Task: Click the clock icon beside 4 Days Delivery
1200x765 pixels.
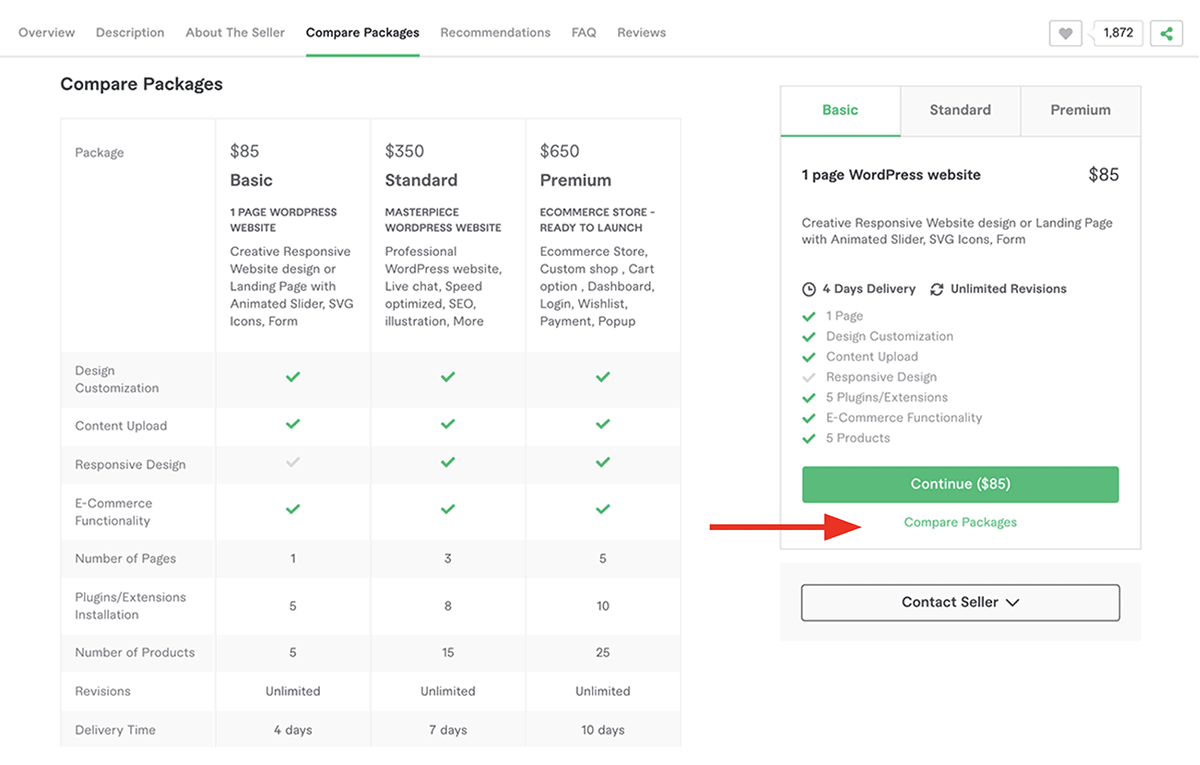Action: (809, 289)
